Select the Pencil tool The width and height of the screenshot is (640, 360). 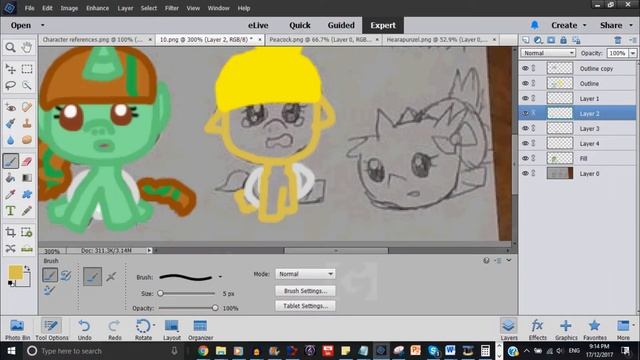[27, 211]
